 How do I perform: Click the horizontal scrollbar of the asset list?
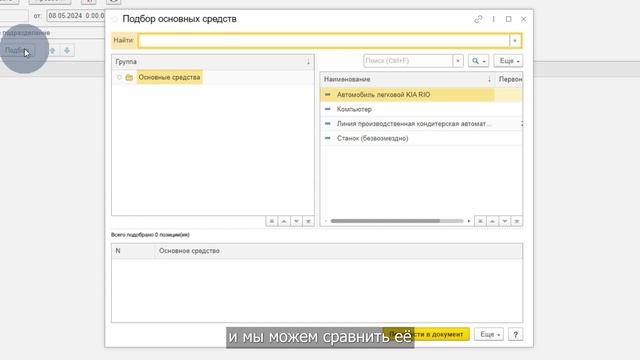point(385,221)
